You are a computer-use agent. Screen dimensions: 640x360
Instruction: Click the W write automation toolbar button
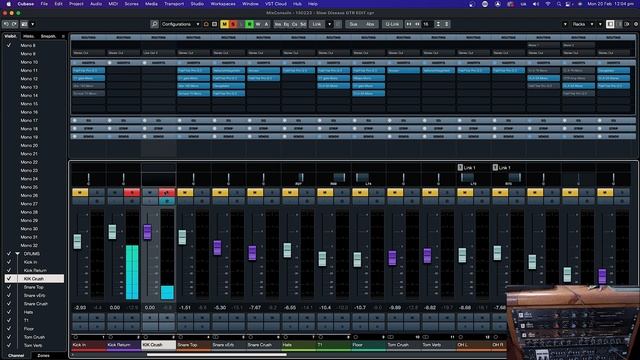pyautogui.click(x=258, y=24)
